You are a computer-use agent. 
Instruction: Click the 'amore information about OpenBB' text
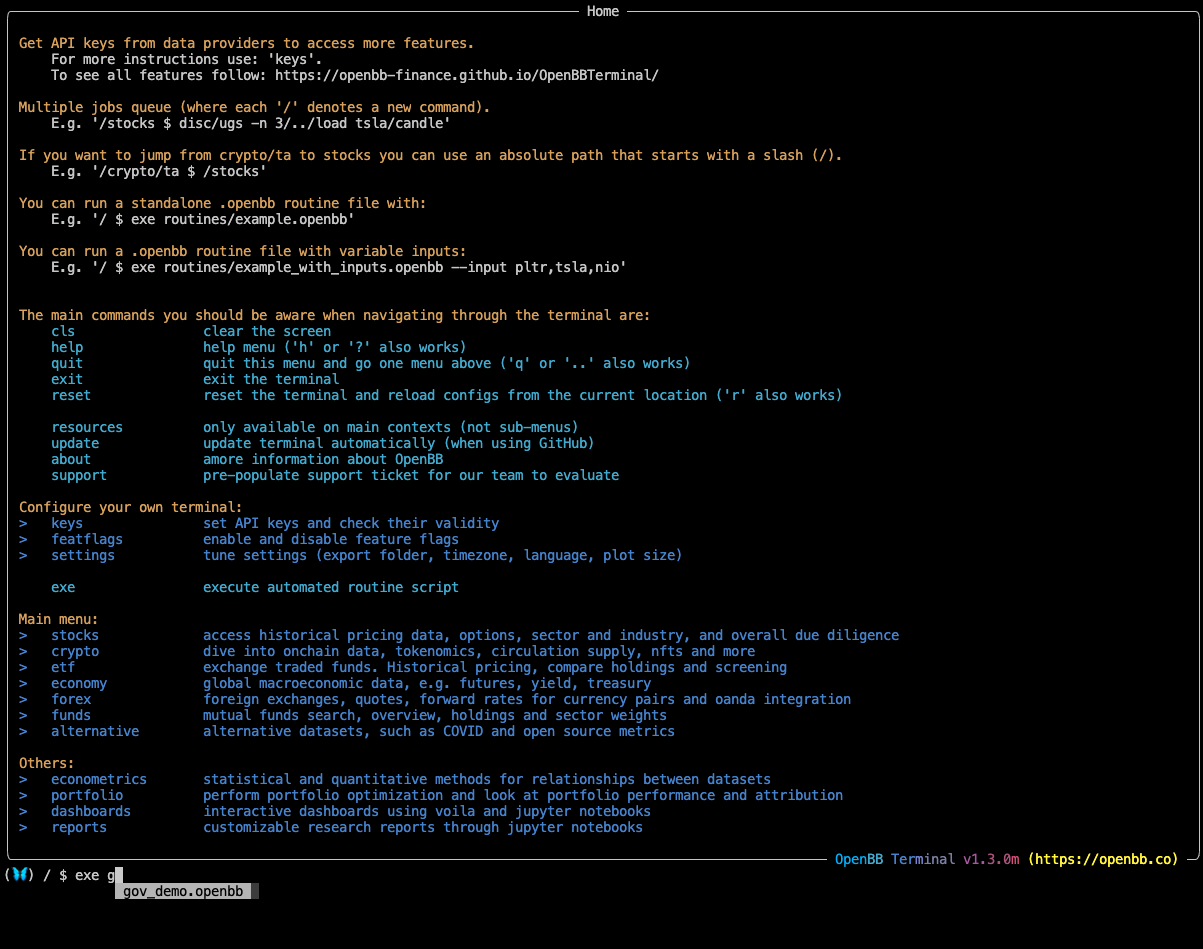(x=323, y=459)
